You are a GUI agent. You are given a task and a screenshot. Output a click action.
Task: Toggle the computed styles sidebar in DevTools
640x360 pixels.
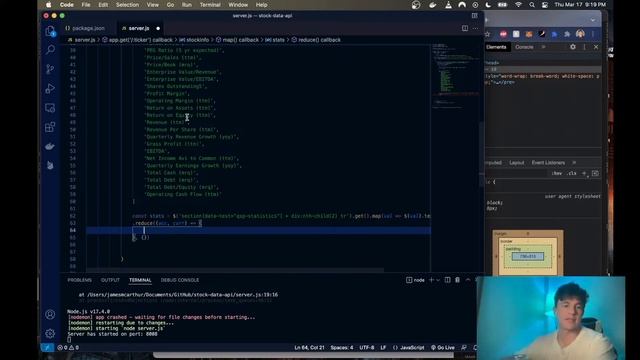click(x=596, y=173)
